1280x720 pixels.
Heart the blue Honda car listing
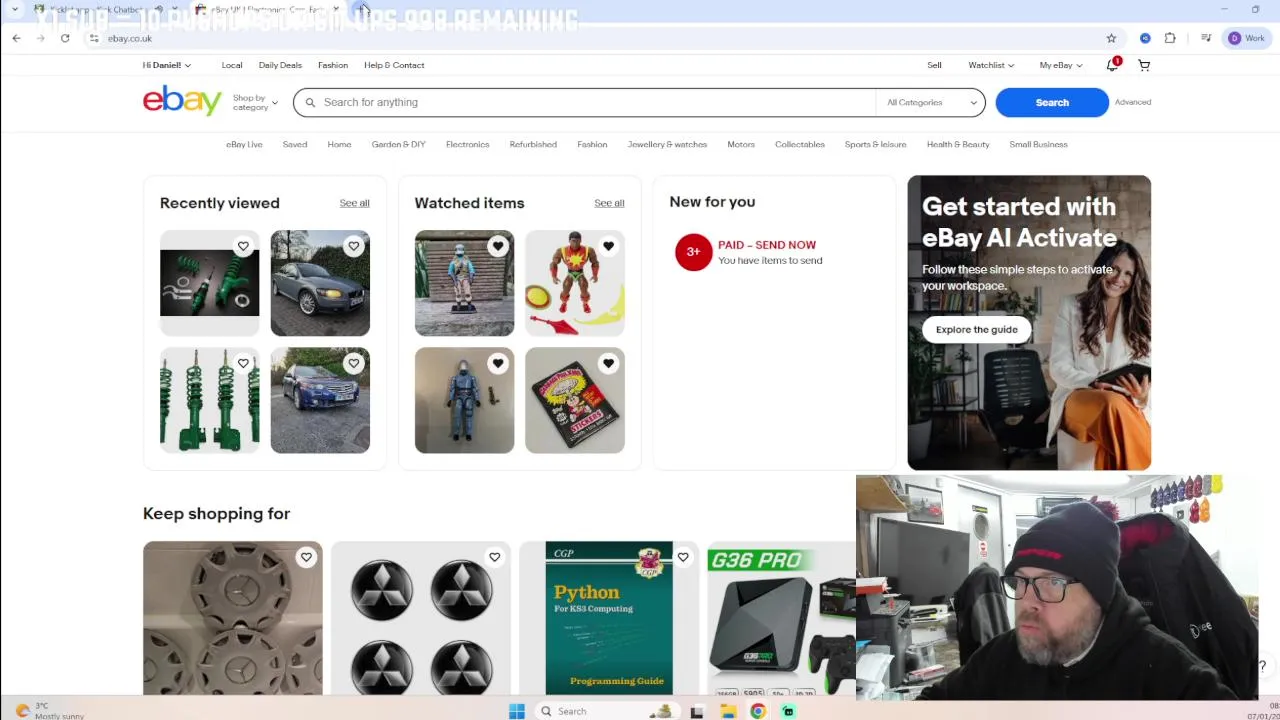pyautogui.click(x=353, y=363)
